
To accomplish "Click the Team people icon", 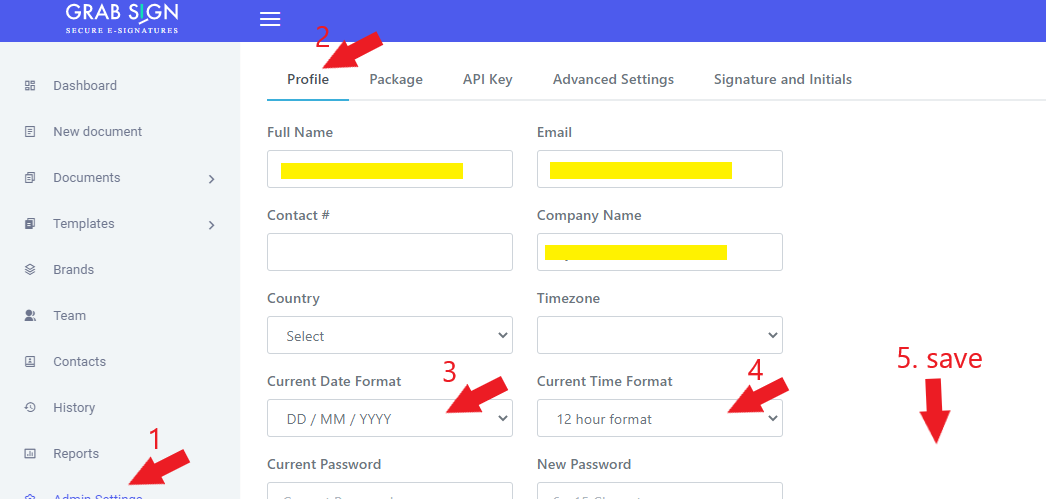I will pyautogui.click(x=30, y=316).
